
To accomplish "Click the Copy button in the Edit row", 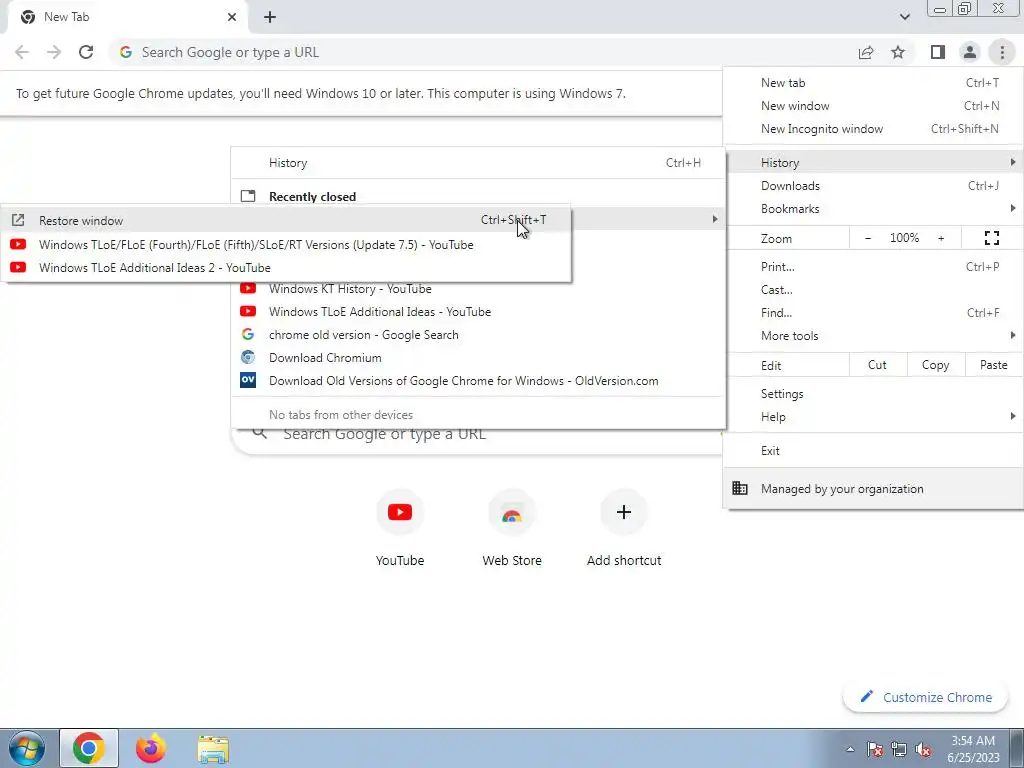I will coord(935,365).
